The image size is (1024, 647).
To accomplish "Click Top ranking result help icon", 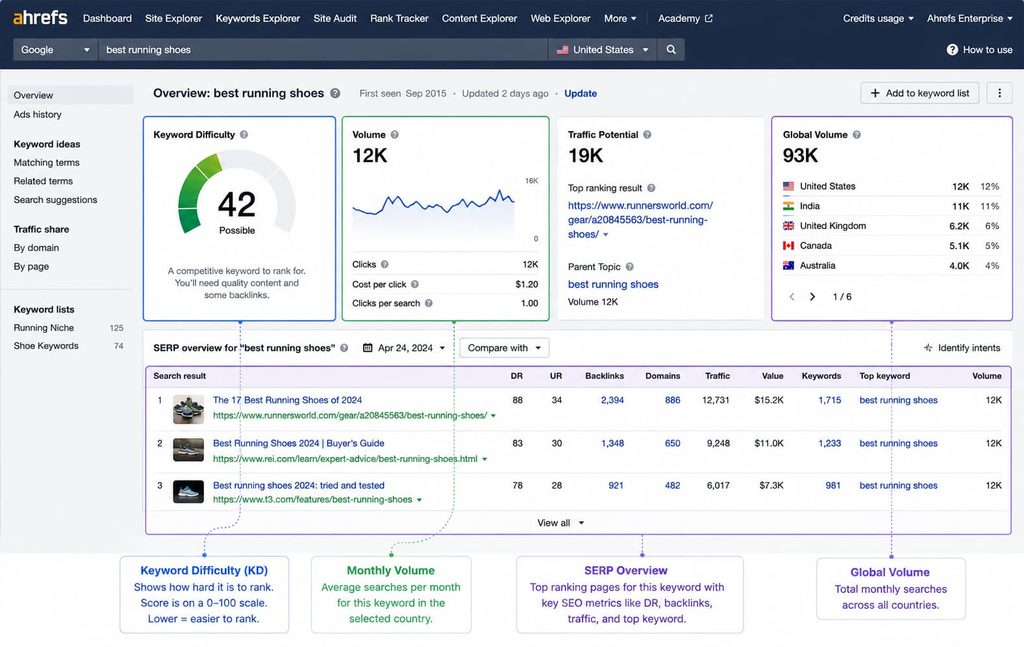I will (651, 188).
